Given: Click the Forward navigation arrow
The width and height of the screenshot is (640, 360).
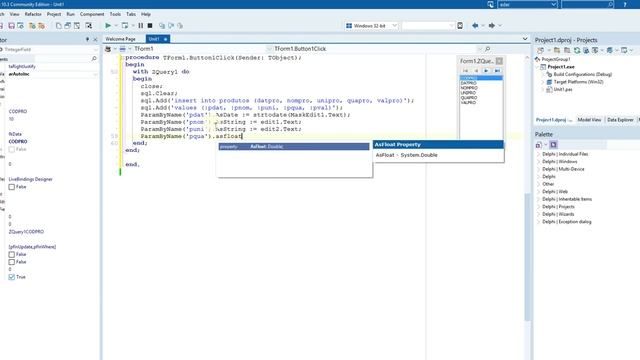Looking at the screenshot, I should point(492,25).
